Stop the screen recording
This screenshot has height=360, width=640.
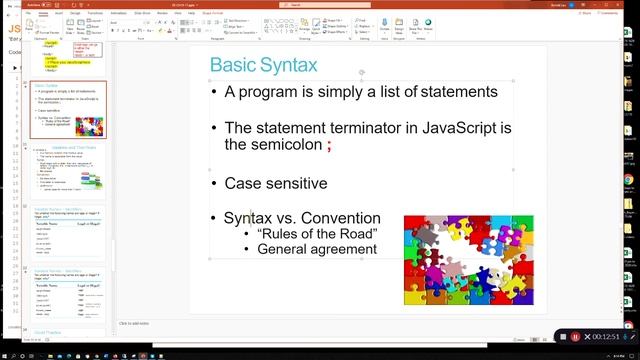click(x=563, y=337)
